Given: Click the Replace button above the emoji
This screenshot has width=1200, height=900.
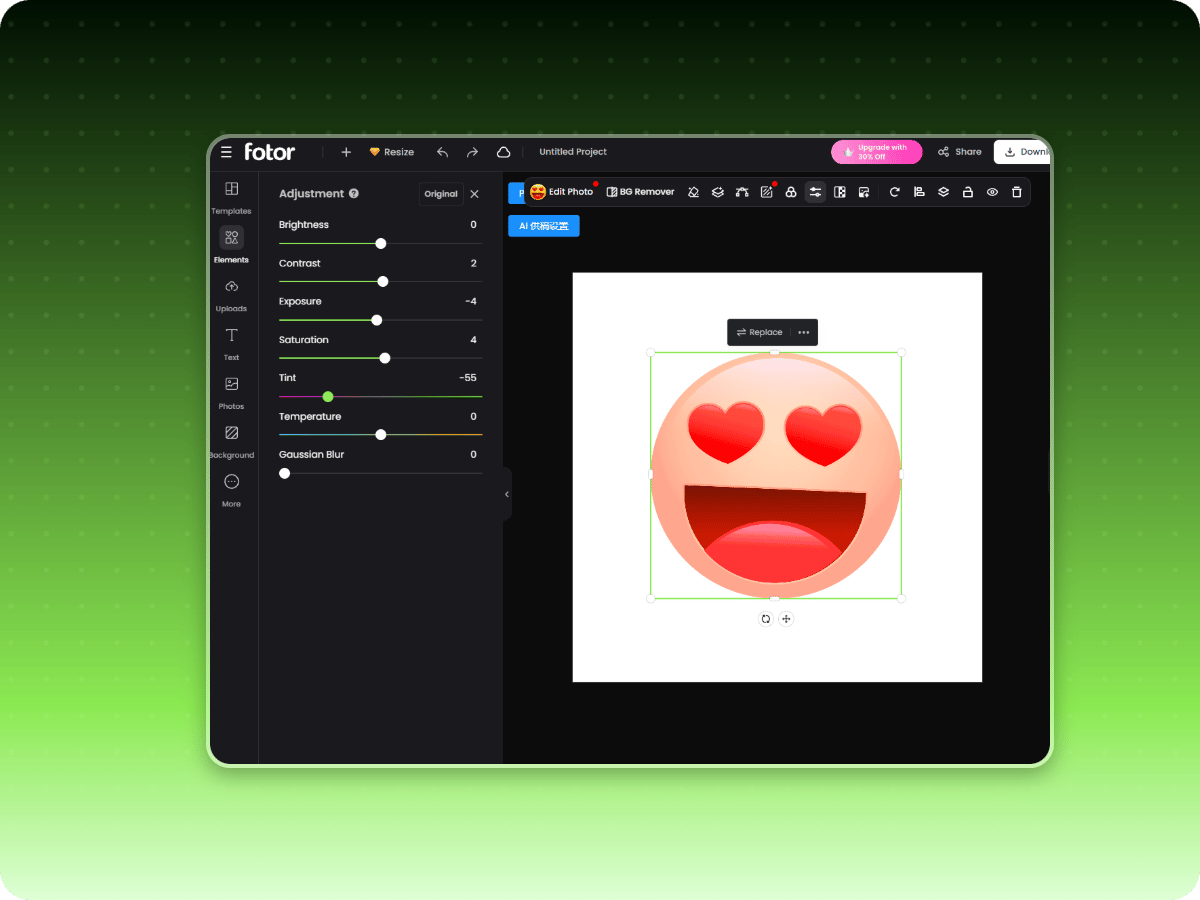Looking at the screenshot, I should (x=760, y=332).
